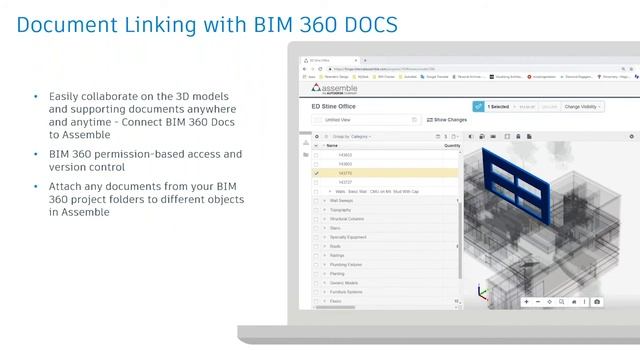
Task: Open select-all dropdown in Name header
Action: point(316,146)
